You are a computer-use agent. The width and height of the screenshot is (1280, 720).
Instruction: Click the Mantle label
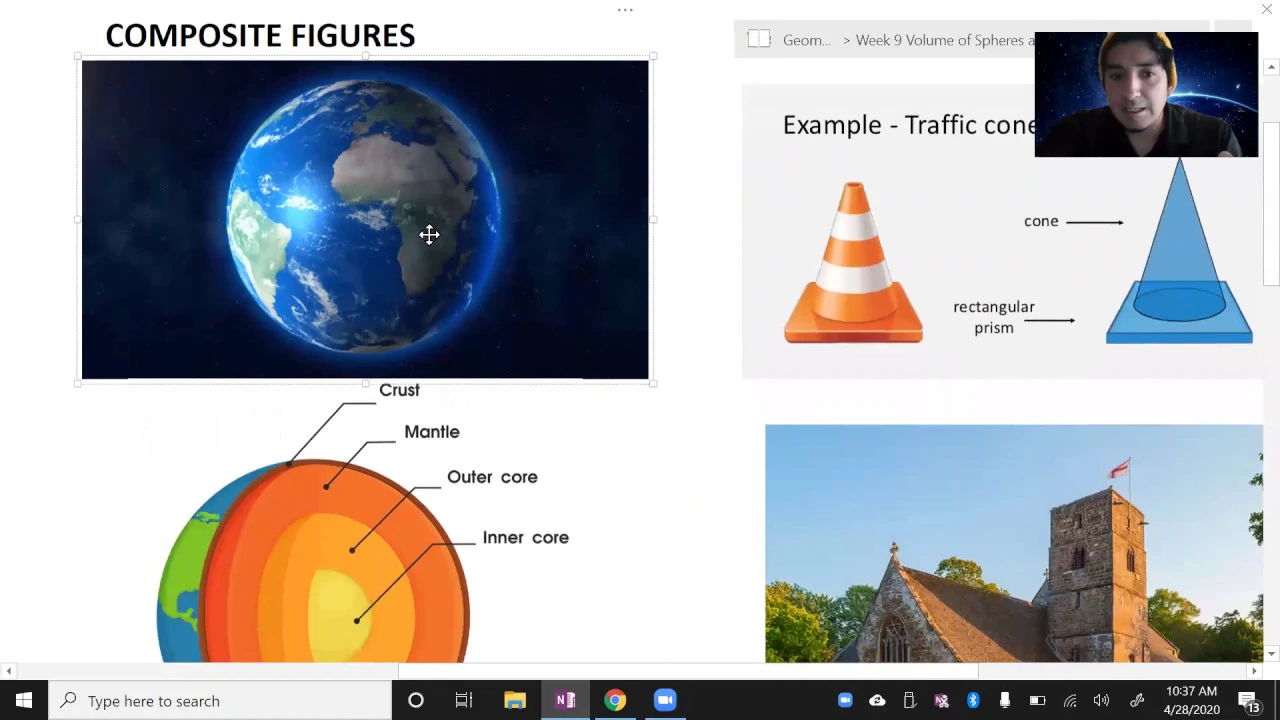tap(432, 432)
